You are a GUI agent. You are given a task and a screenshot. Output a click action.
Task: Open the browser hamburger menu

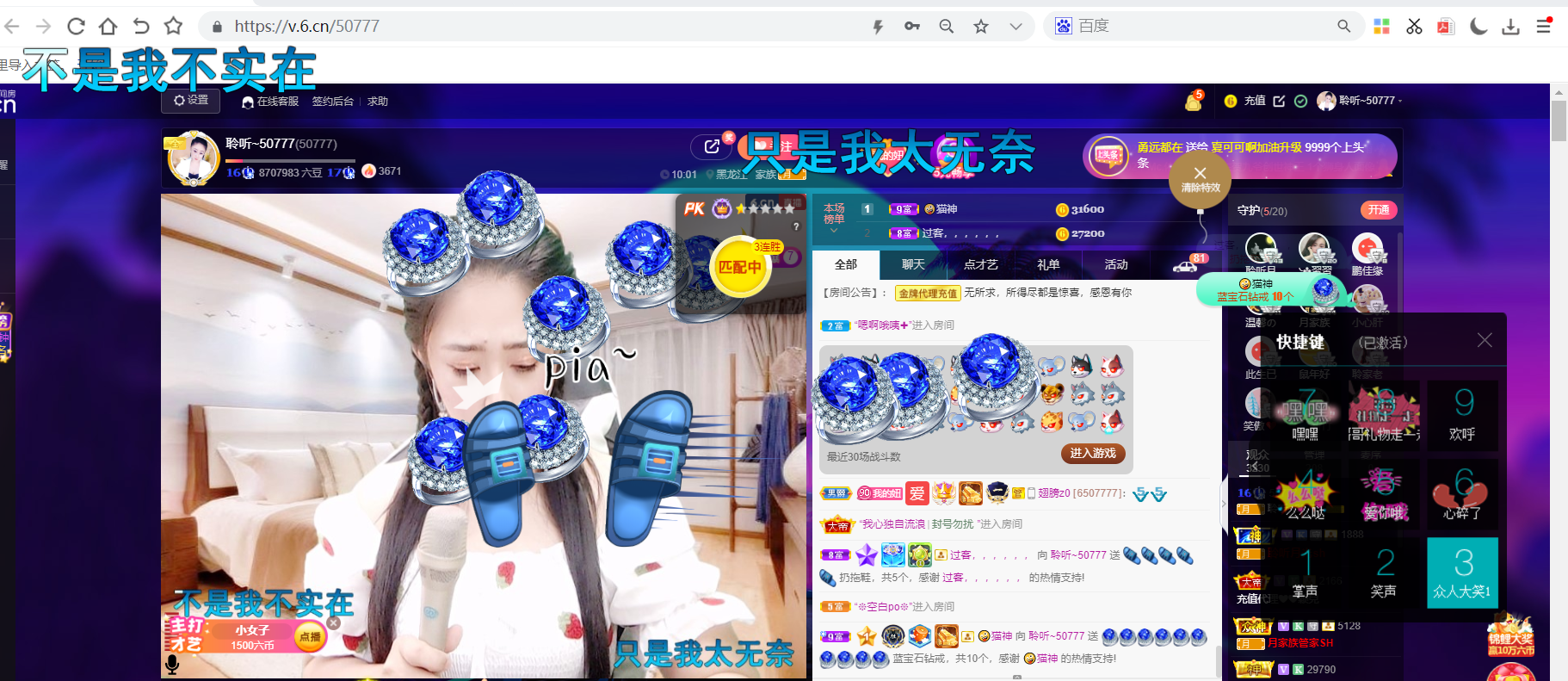(1544, 27)
